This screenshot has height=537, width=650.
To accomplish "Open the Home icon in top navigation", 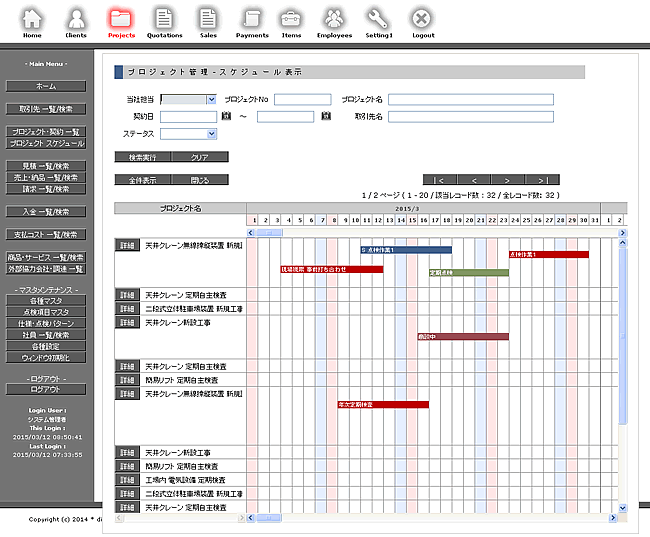I will pos(32,19).
